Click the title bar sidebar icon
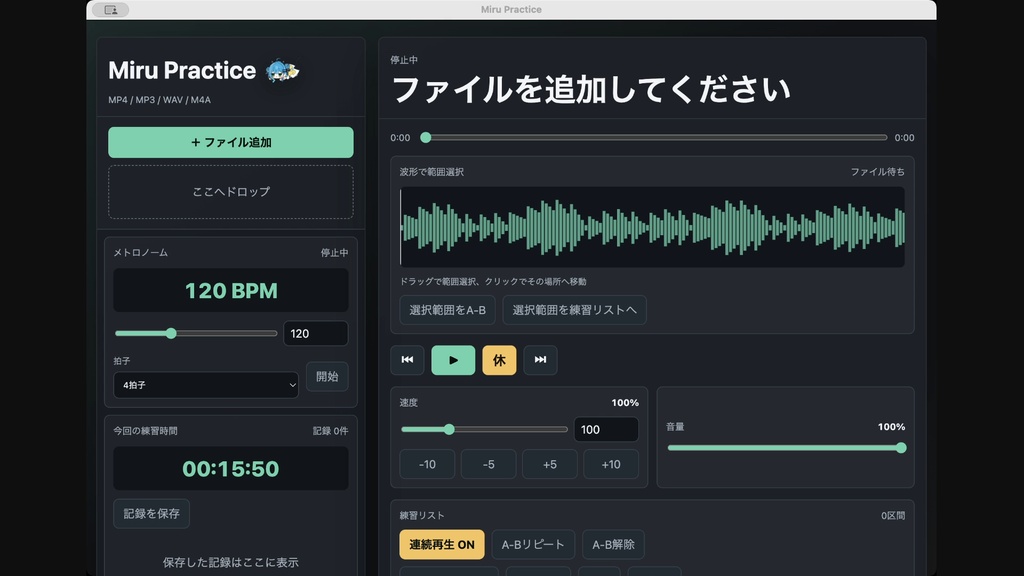1024x576 pixels. point(111,10)
